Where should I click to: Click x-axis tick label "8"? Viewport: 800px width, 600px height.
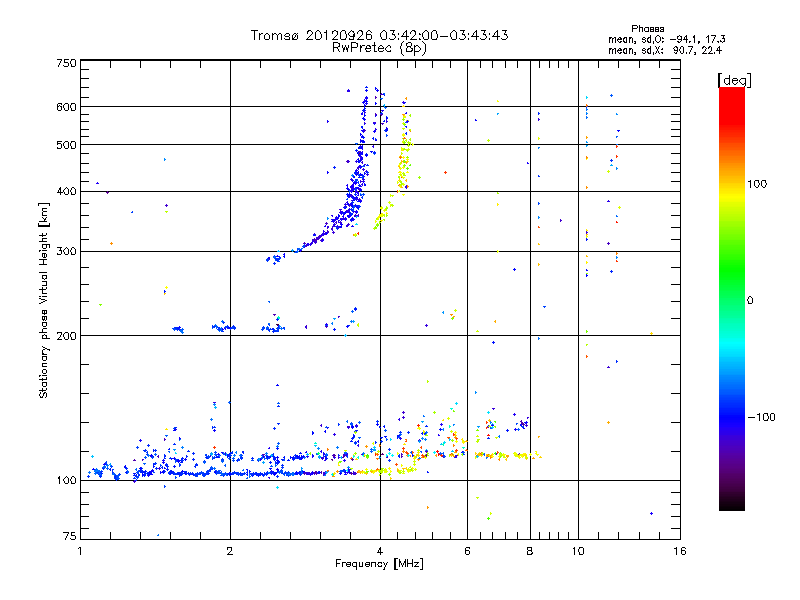click(530, 551)
